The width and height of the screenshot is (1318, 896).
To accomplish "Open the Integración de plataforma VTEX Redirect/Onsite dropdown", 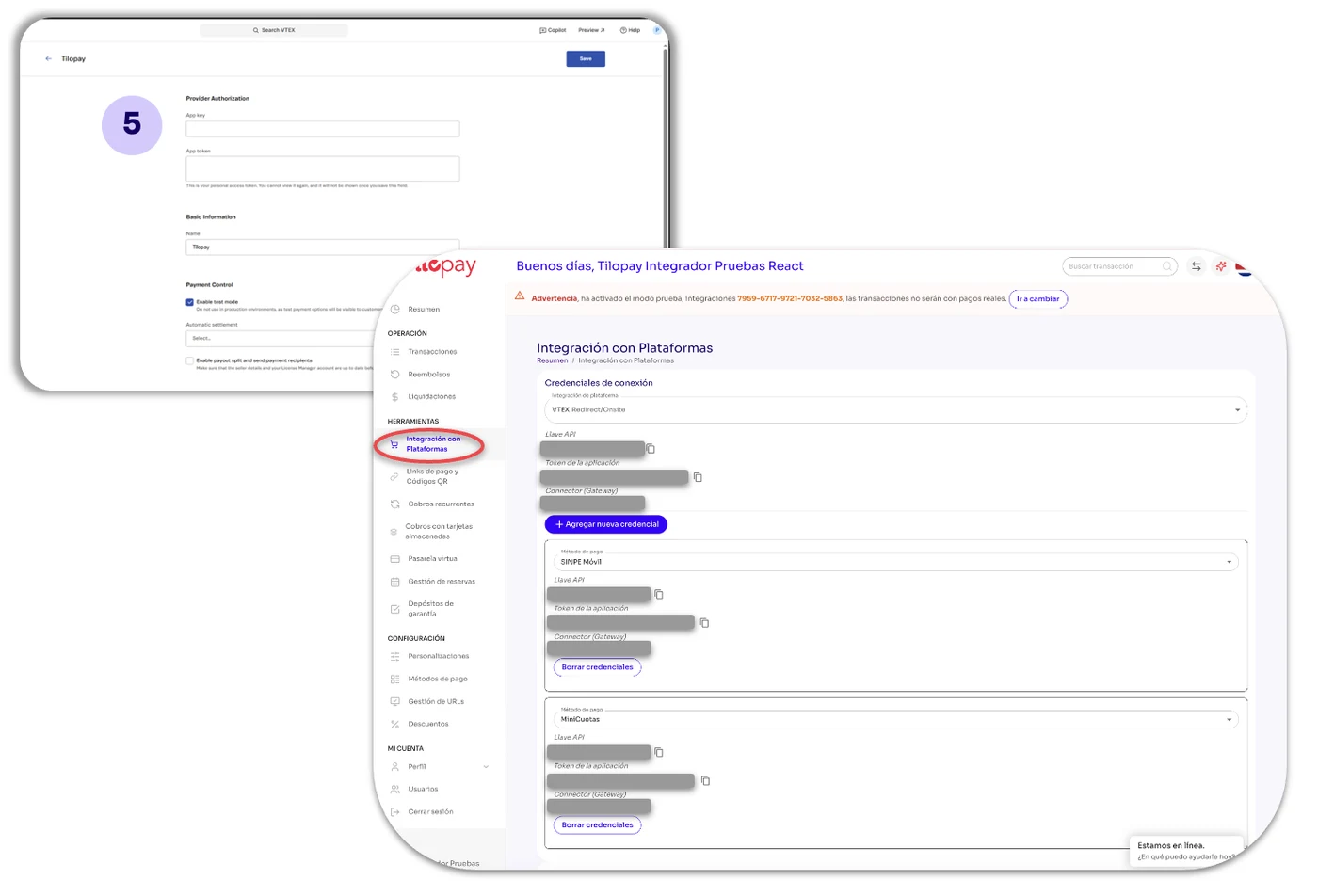I will [x=896, y=410].
